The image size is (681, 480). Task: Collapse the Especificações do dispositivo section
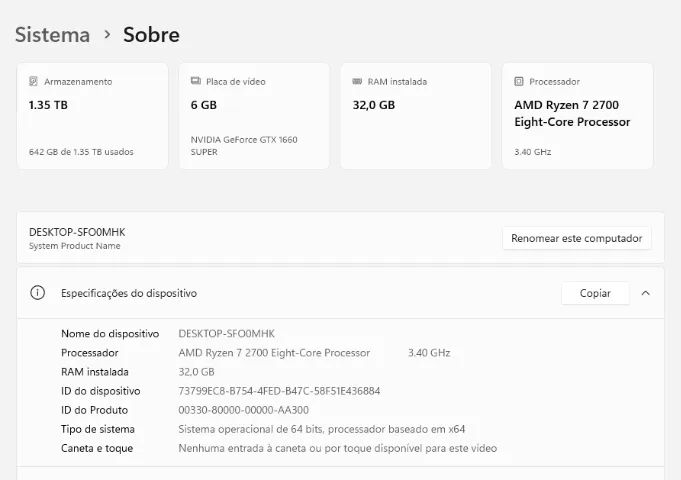click(645, 293)
